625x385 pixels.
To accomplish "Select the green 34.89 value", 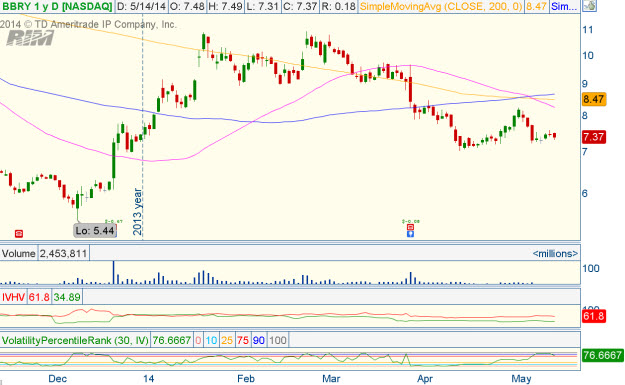I will (67, 297).
